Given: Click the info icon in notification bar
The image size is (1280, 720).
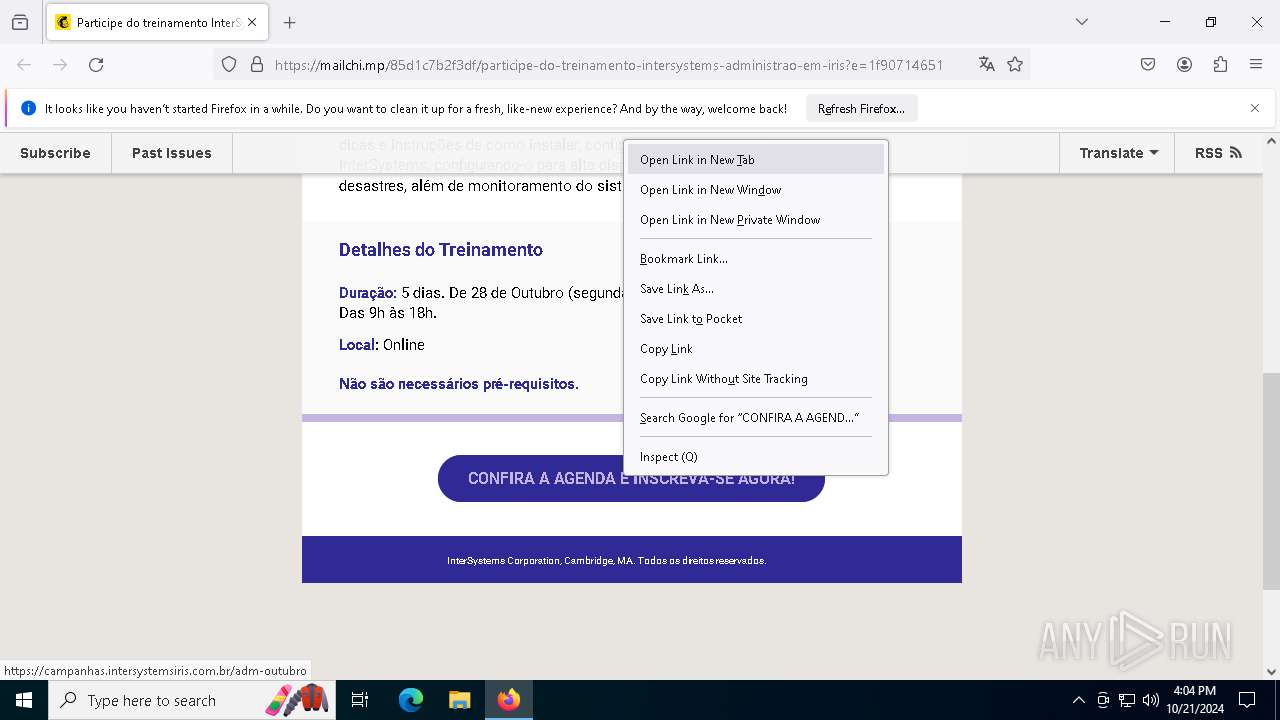Looking at the screenshot, I should 28,108.
